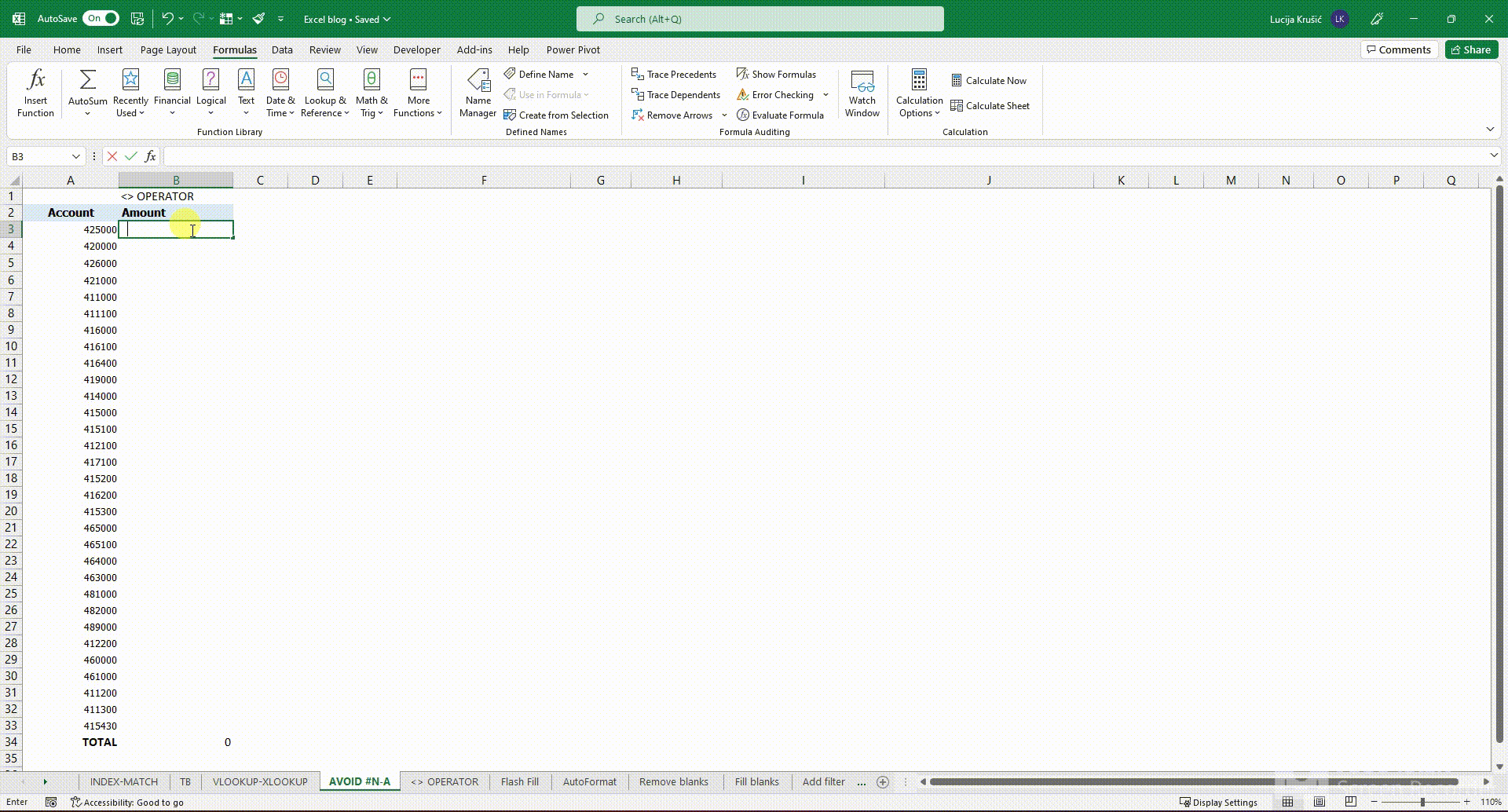Open the Logical functions library

[210, 93]
